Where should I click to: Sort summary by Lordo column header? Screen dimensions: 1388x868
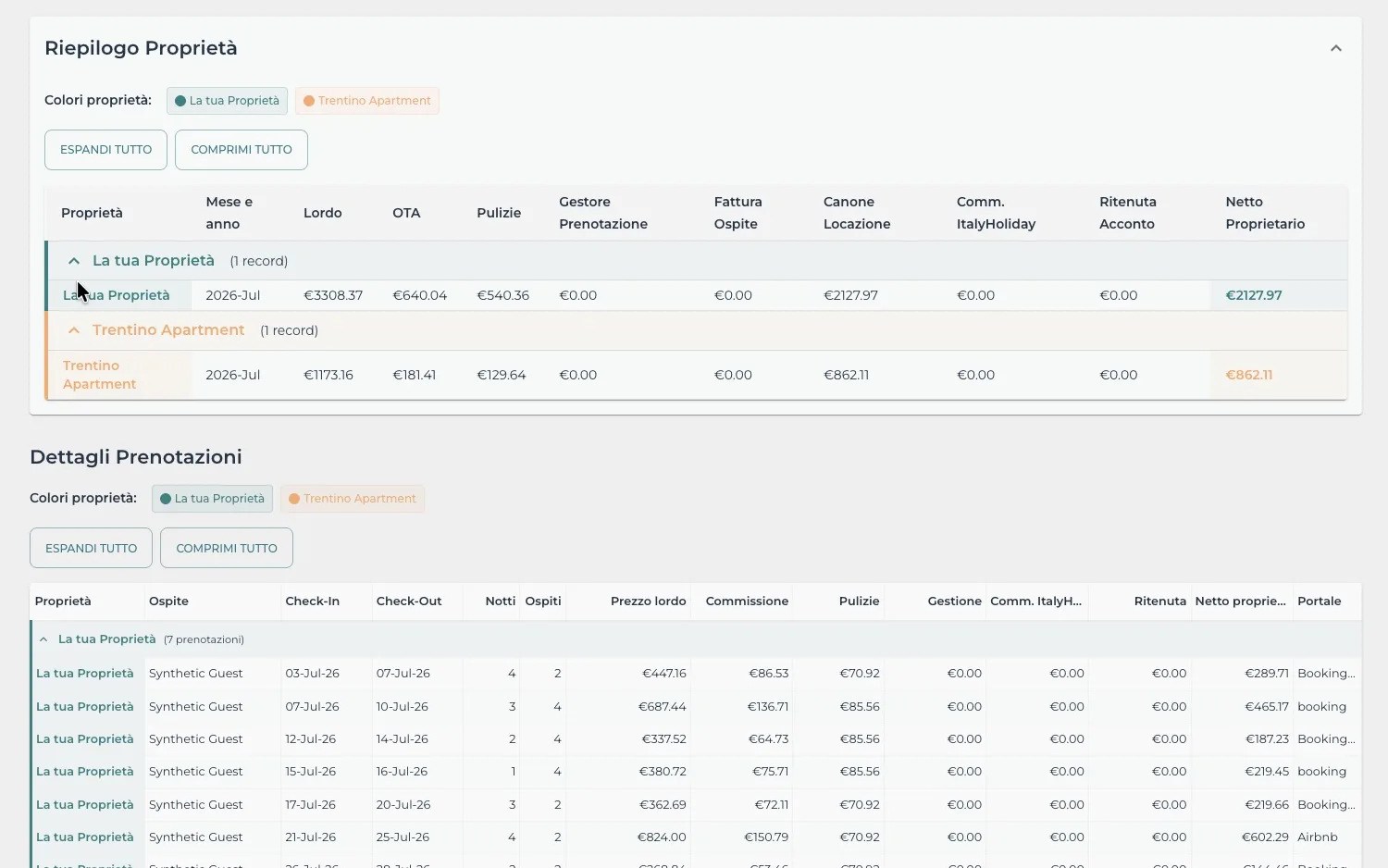pos(323,213)
